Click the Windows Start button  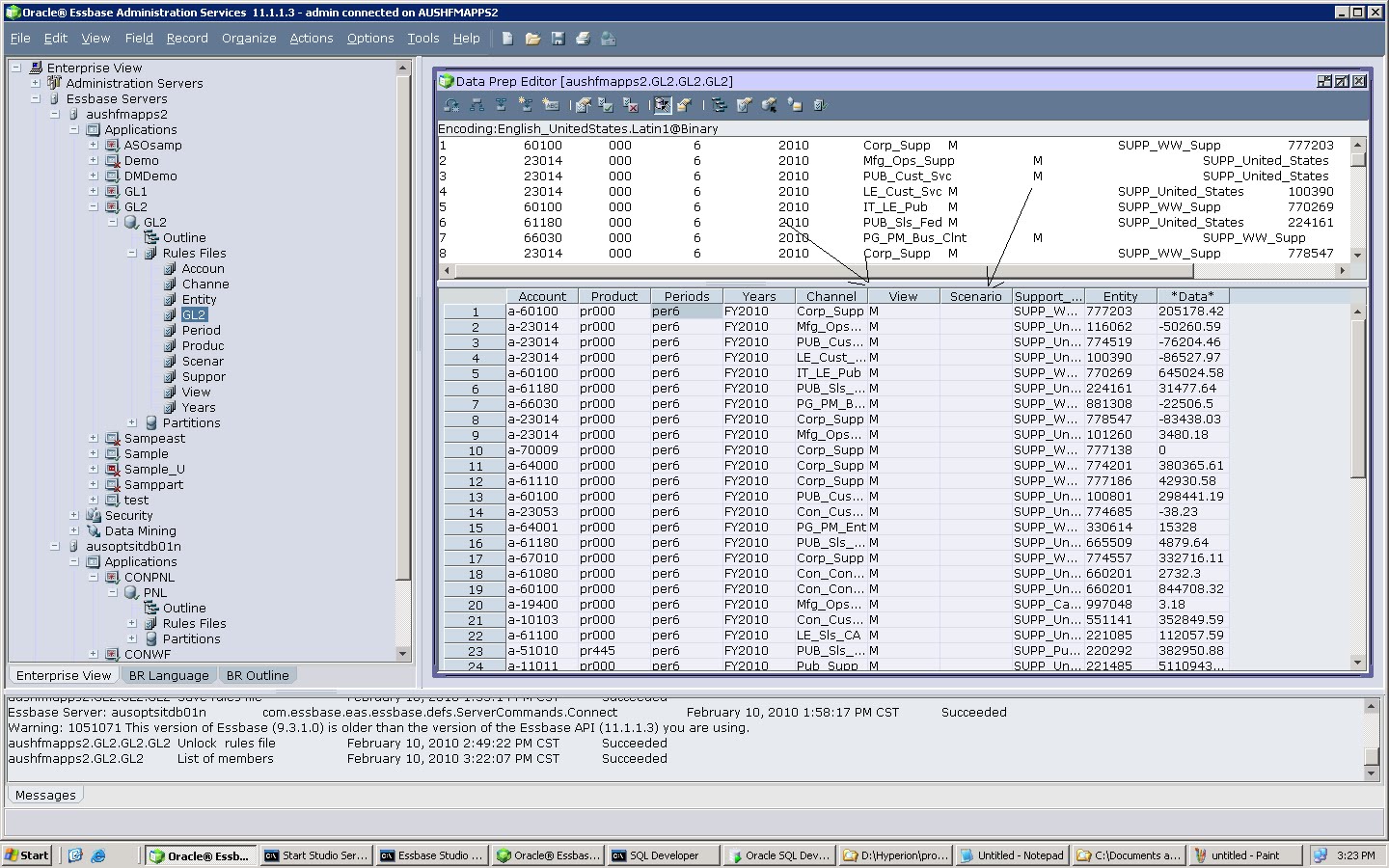(27, 854)
